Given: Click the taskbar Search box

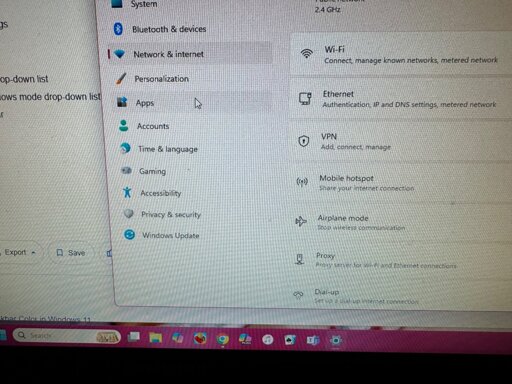Looking at the screenshot, I should (x=67, y=335).
